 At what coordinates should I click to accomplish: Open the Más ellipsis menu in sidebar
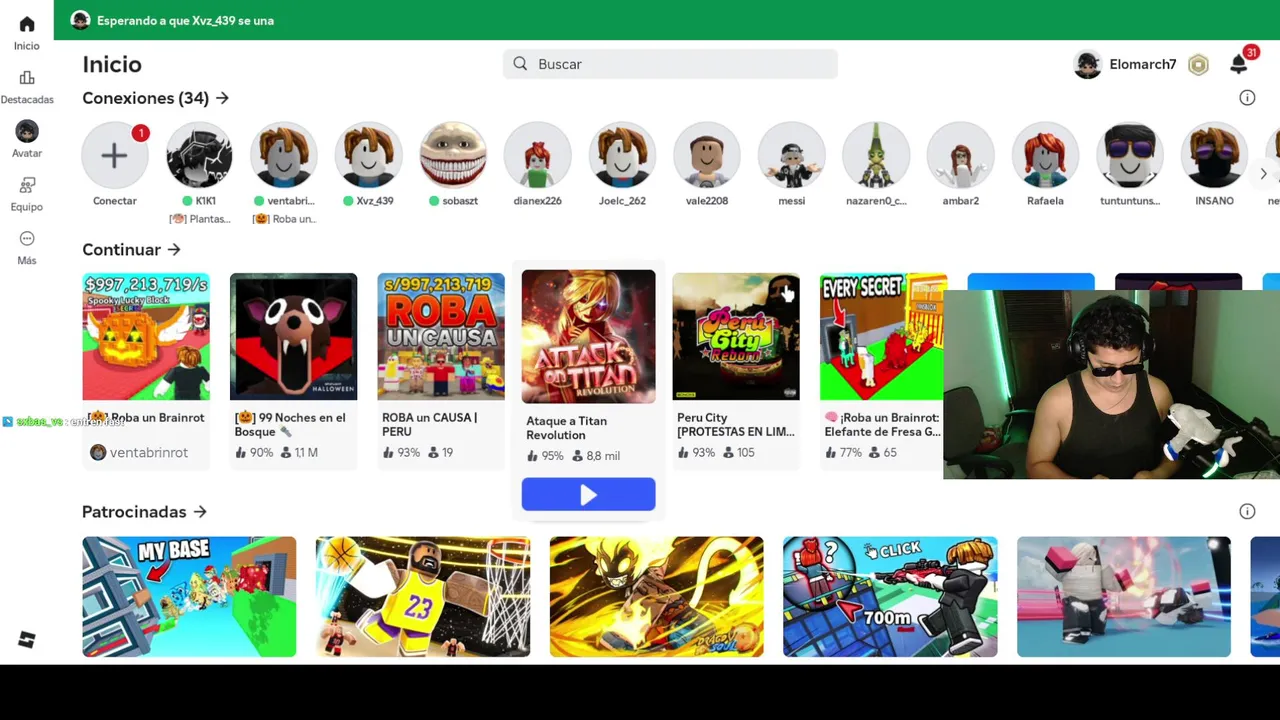click(x=27, y=239)
